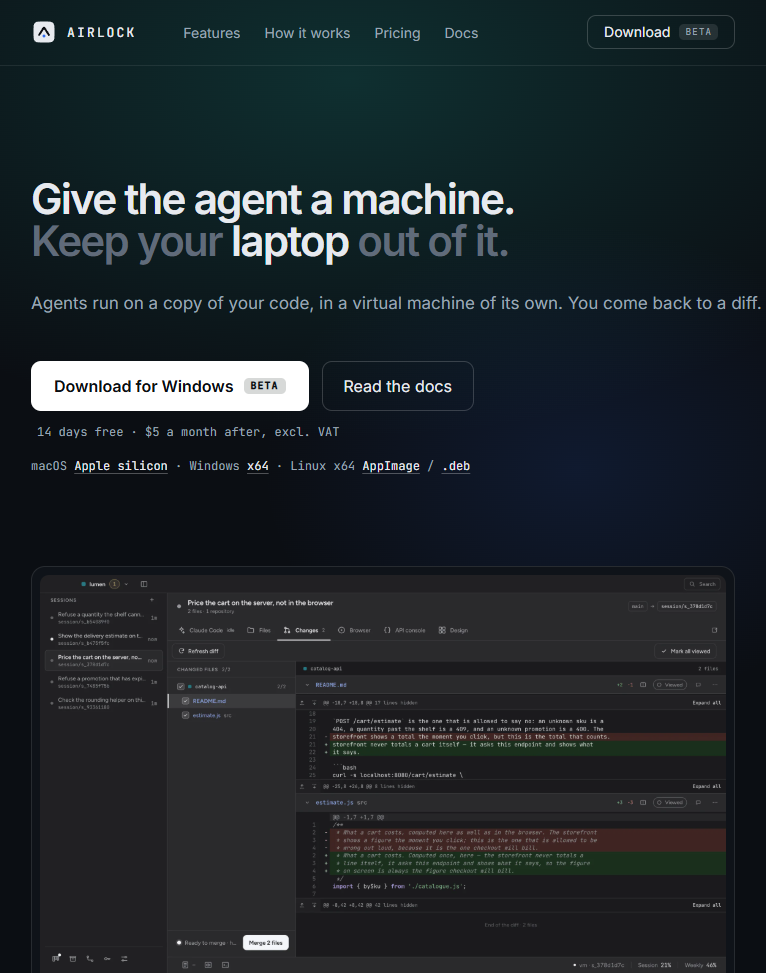Click expand-down icon on '42 lines hidden' row

[x=314, y=905]
